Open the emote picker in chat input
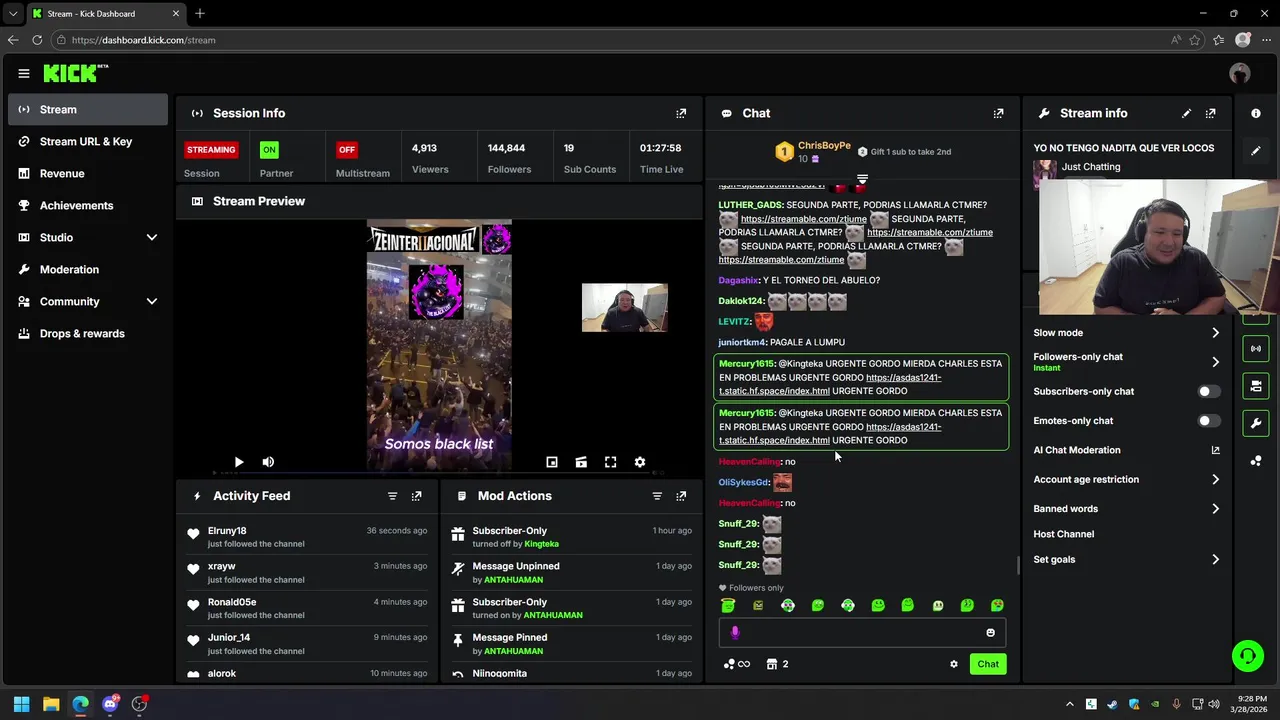Screen dimensions: 1280x720 pos(991,632)
